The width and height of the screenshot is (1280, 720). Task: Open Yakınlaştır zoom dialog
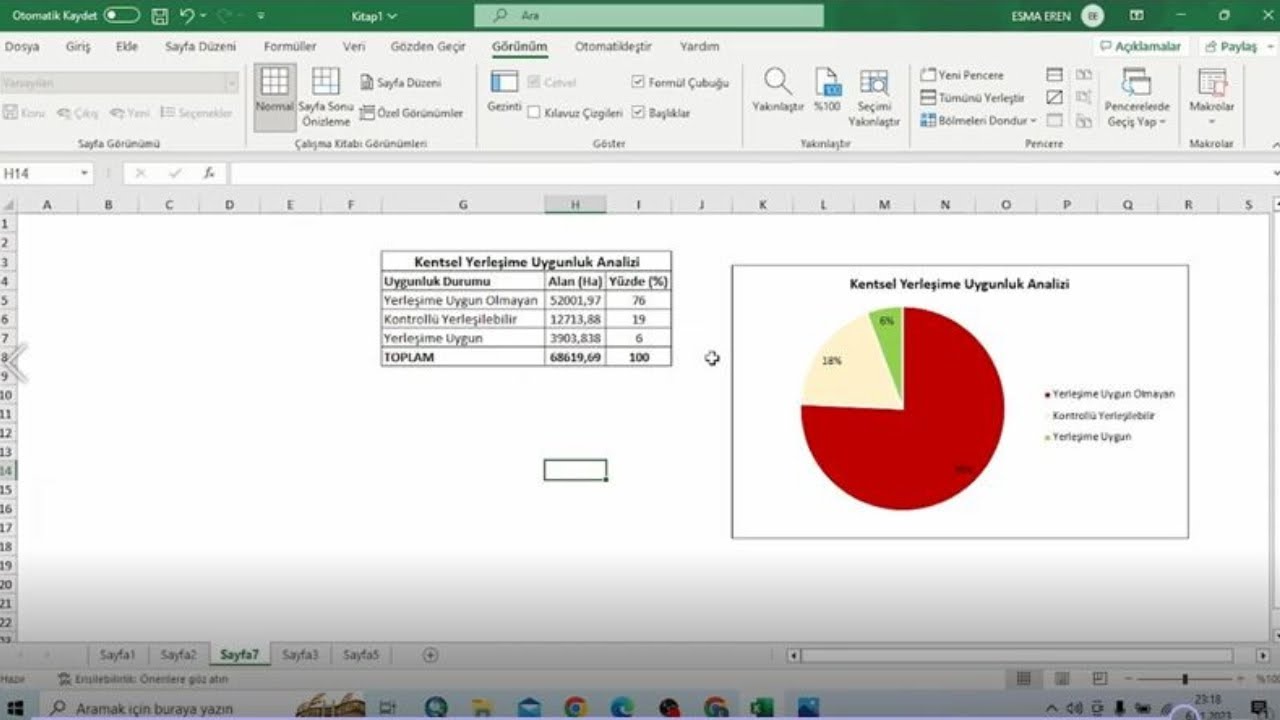778,91
